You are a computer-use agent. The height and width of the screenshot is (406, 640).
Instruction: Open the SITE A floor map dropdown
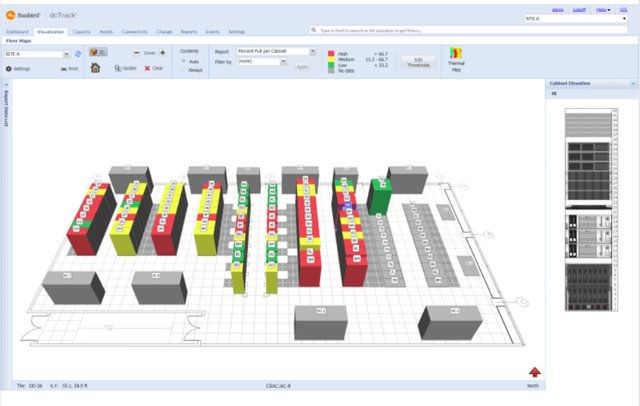pos(66,54)
